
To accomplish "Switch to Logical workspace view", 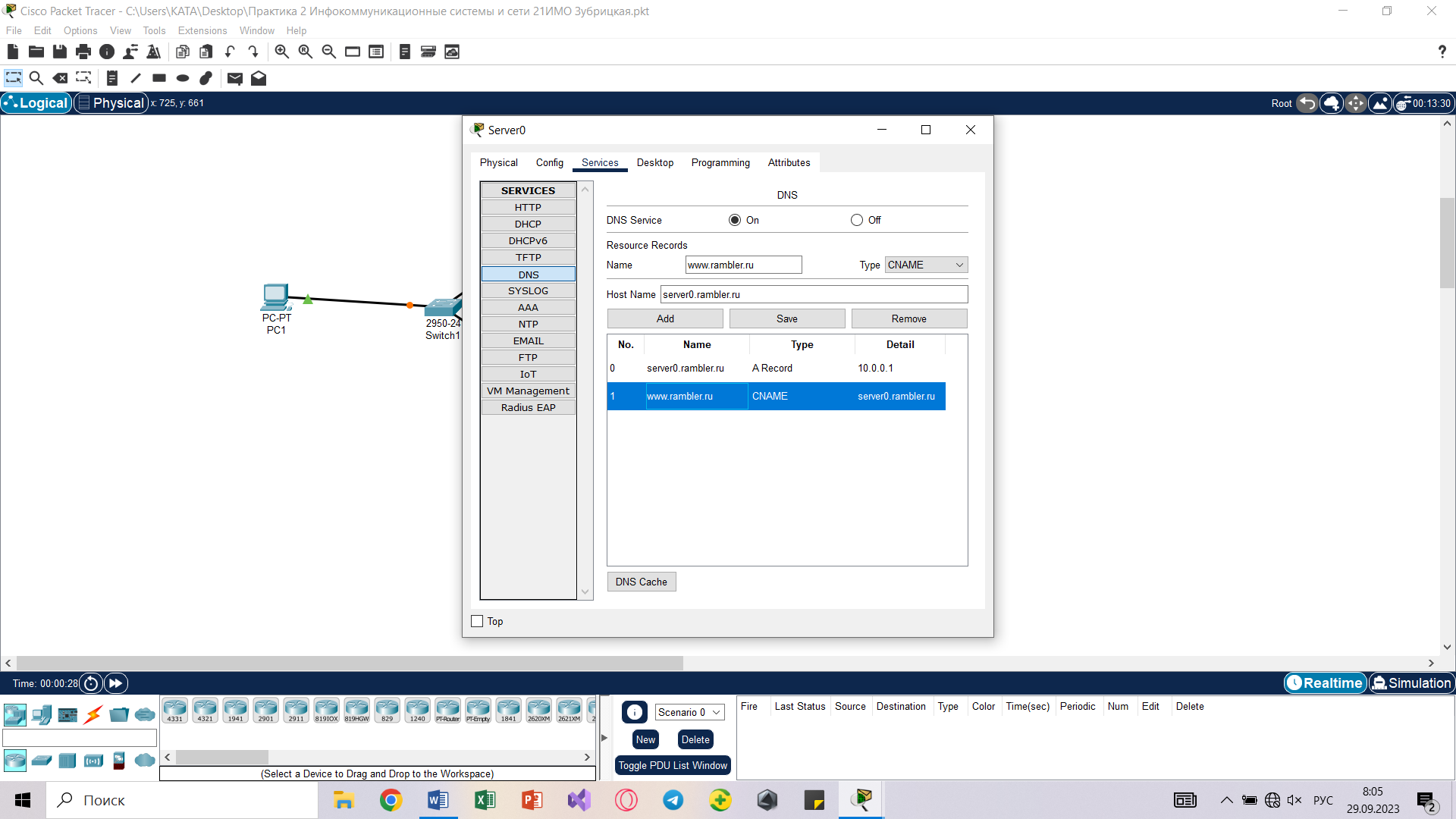I will (36, 103).
